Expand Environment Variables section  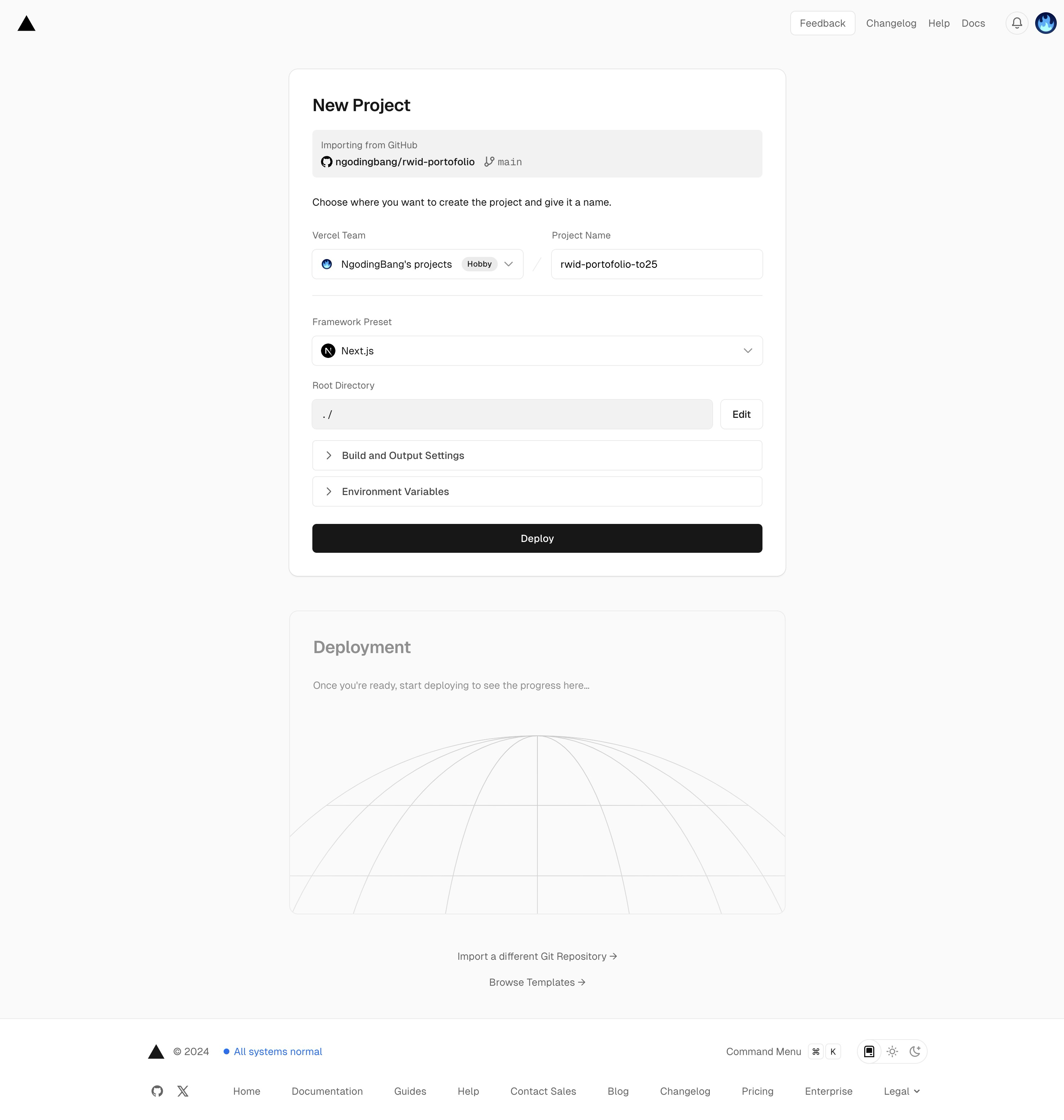tap(537, 491)
